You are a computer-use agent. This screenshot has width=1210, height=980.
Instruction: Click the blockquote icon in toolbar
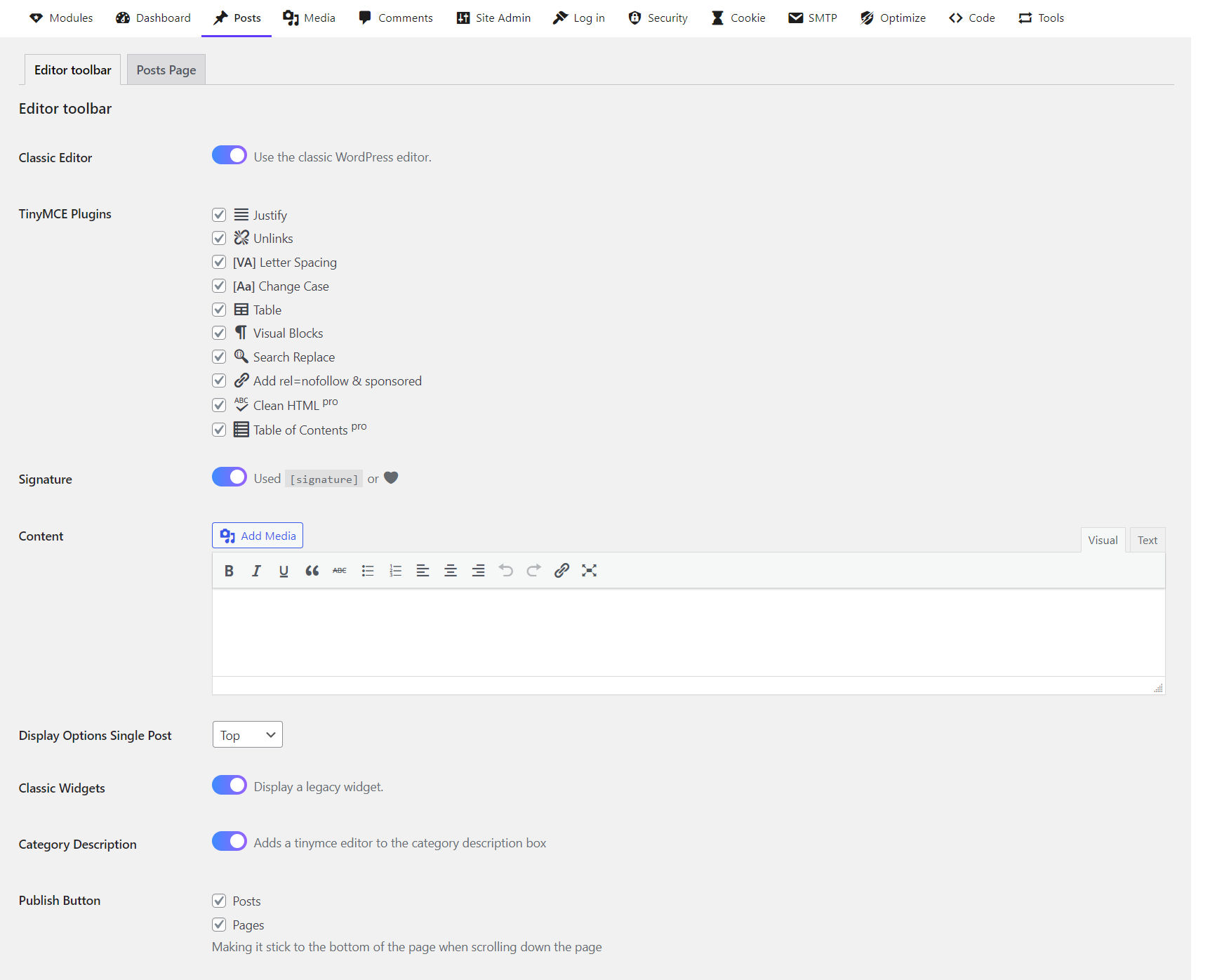[312, 571]
